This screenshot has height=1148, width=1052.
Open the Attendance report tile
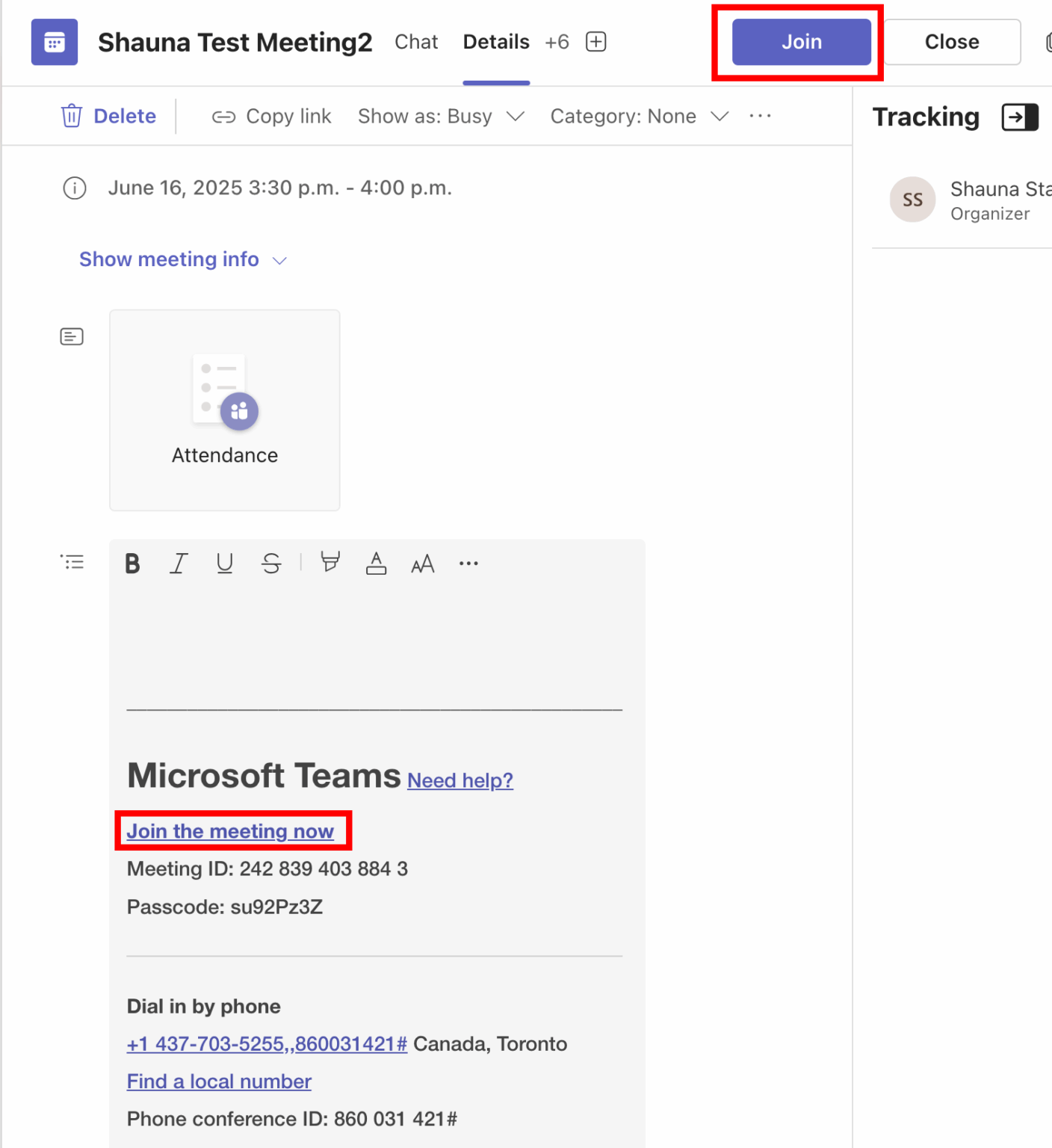[x=225, y=410]
